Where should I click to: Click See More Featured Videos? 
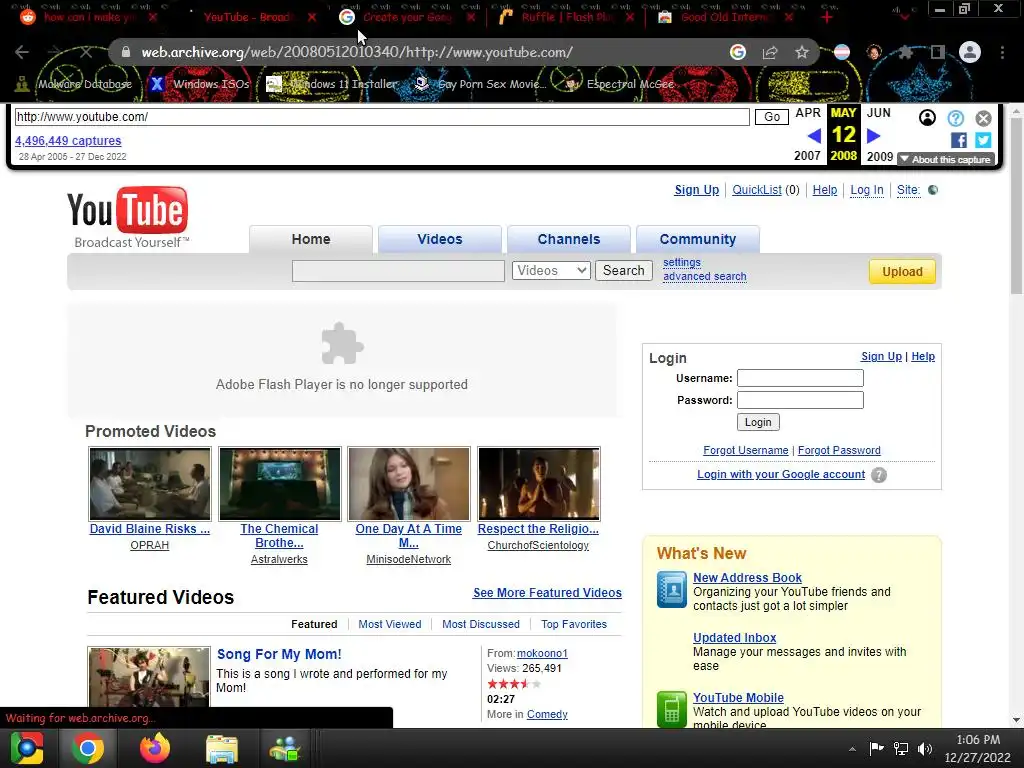547,593
